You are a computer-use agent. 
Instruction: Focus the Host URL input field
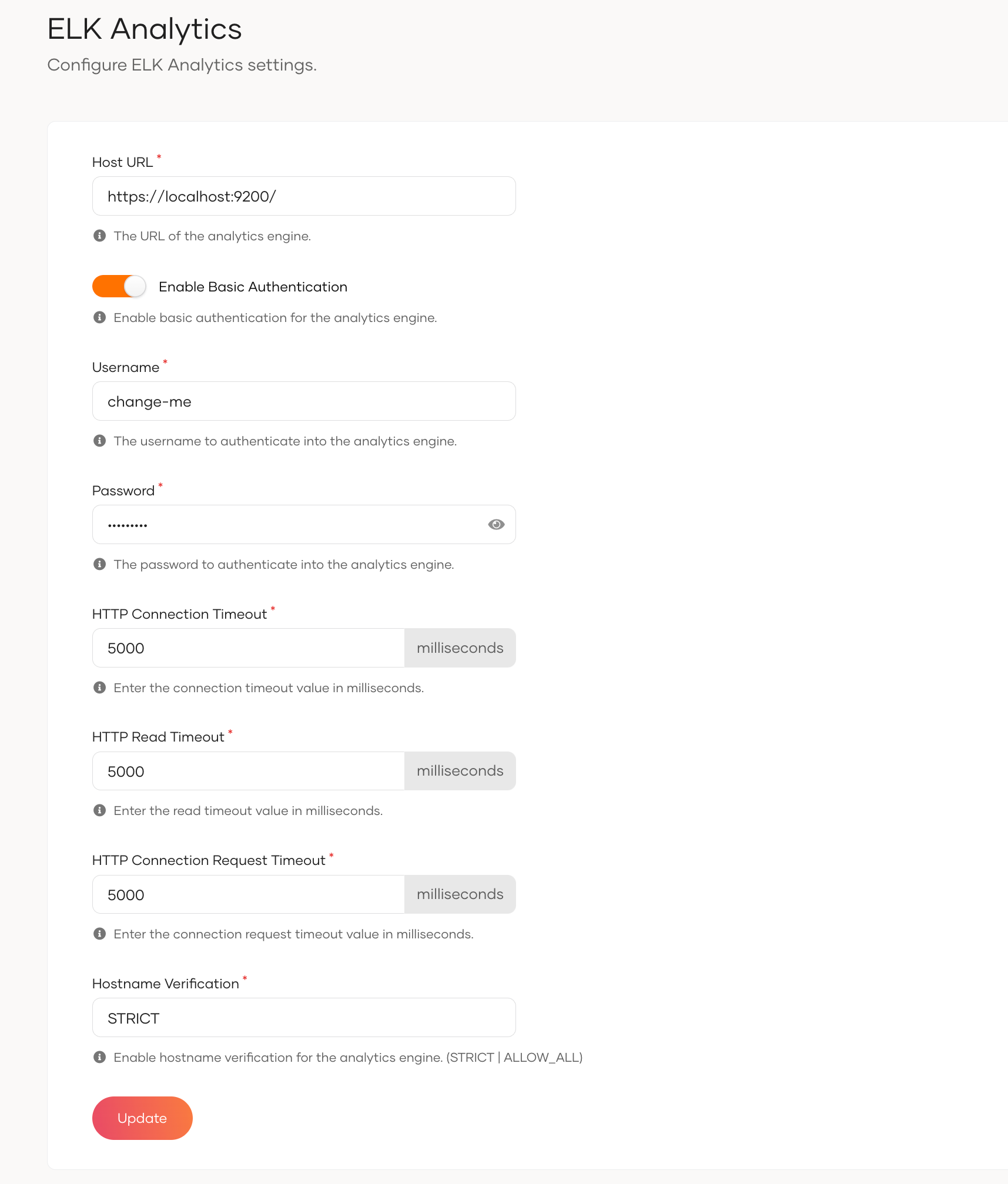[x=304, y=196]
